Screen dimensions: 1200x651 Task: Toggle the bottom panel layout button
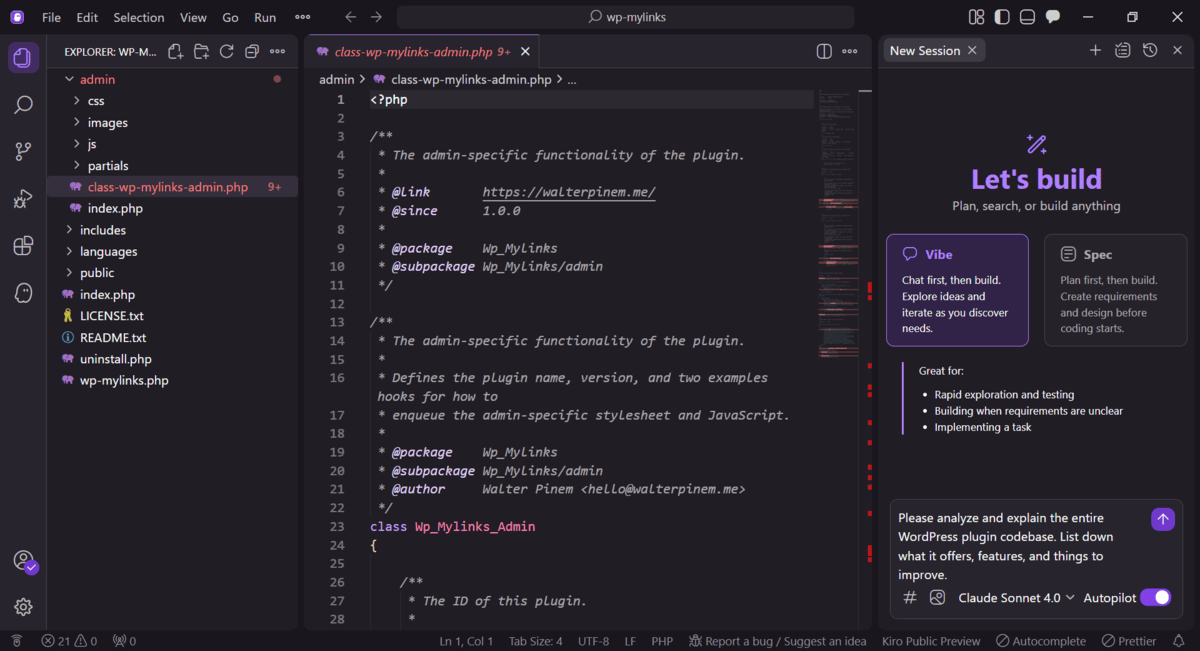coord(1027,17)
